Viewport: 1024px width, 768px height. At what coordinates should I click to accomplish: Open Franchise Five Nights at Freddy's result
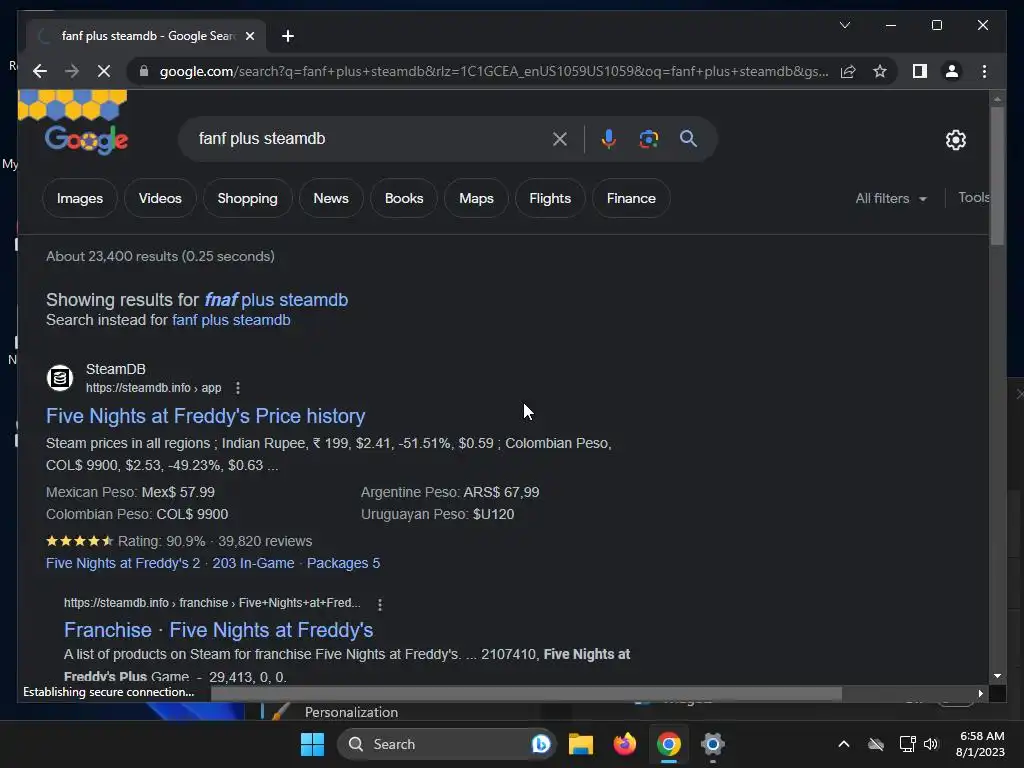click(x=218, y=630)
